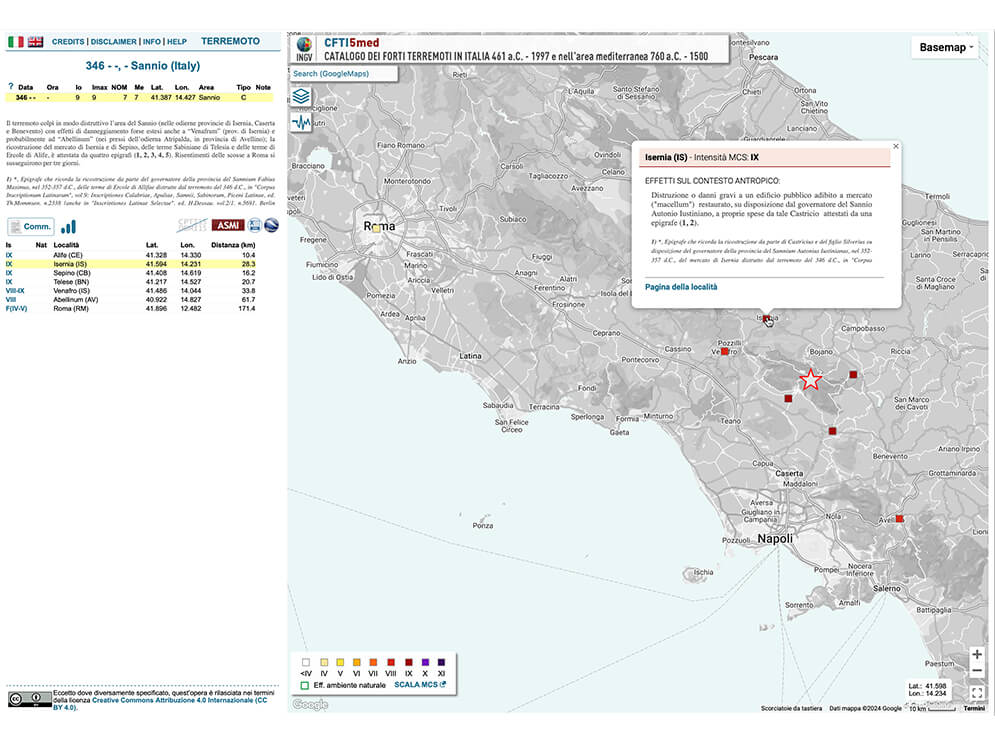Viewport: 995px width, 746px height.
Task: Show the intensity bar chart icon
Action: click(x=69, y=226)
